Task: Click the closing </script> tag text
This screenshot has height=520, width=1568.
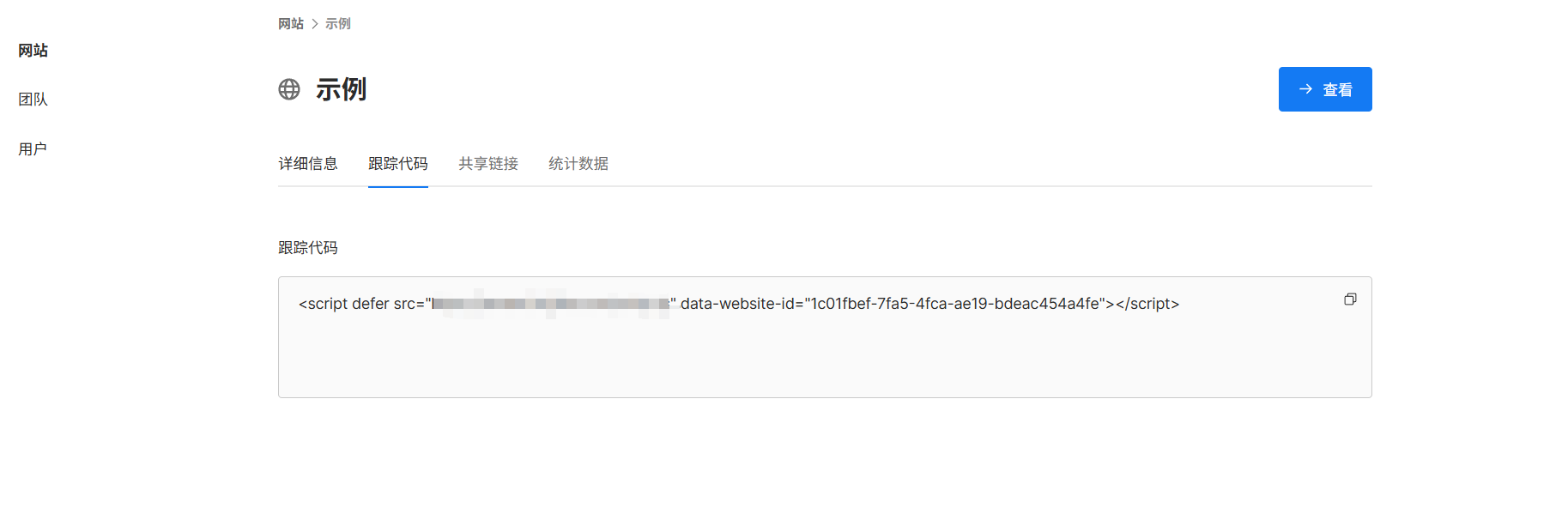Action: click(x=1147, y=304)
